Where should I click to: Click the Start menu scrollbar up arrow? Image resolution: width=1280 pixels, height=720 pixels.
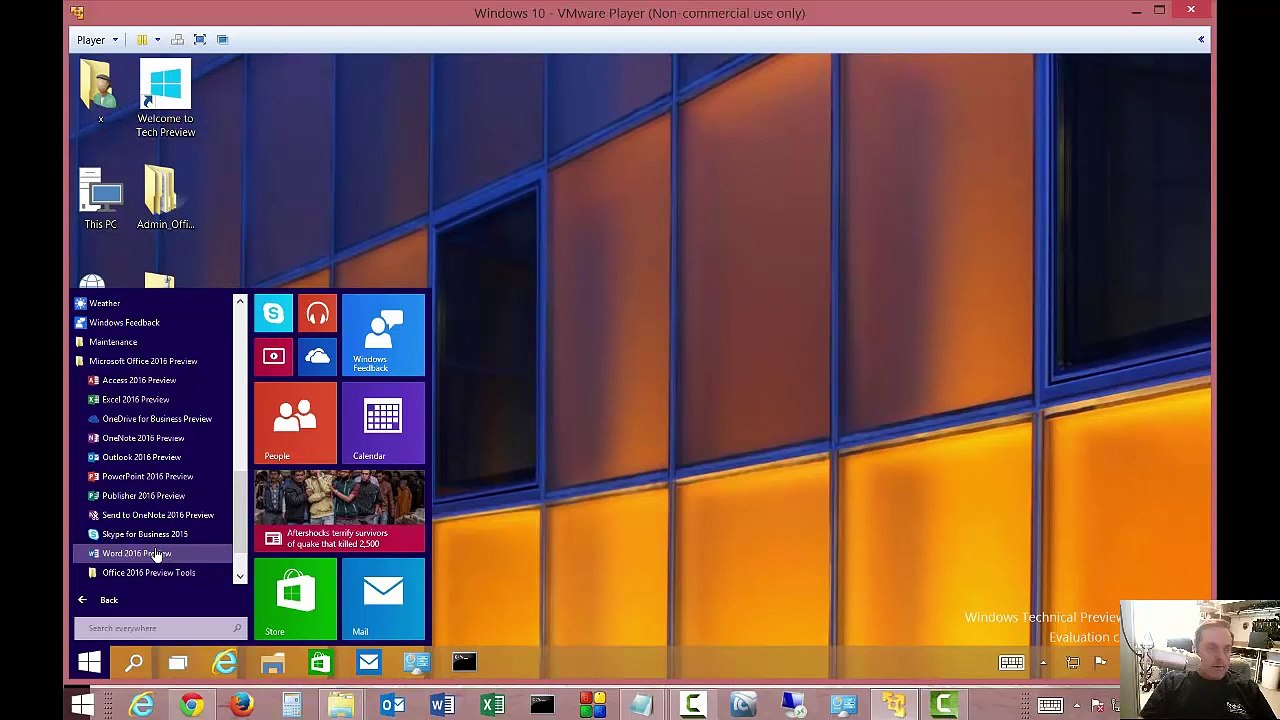pos(240,301)
